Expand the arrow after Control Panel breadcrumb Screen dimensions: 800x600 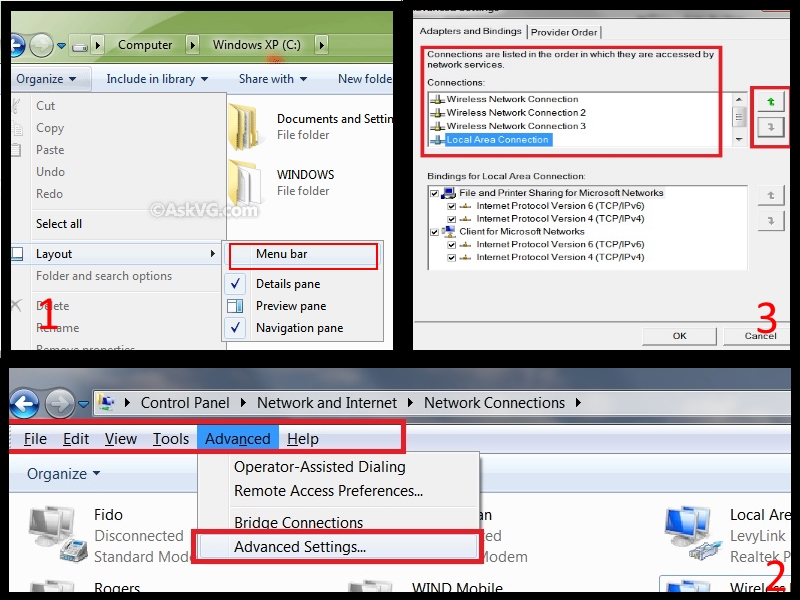pyautogui.click(x=243, y=403)
